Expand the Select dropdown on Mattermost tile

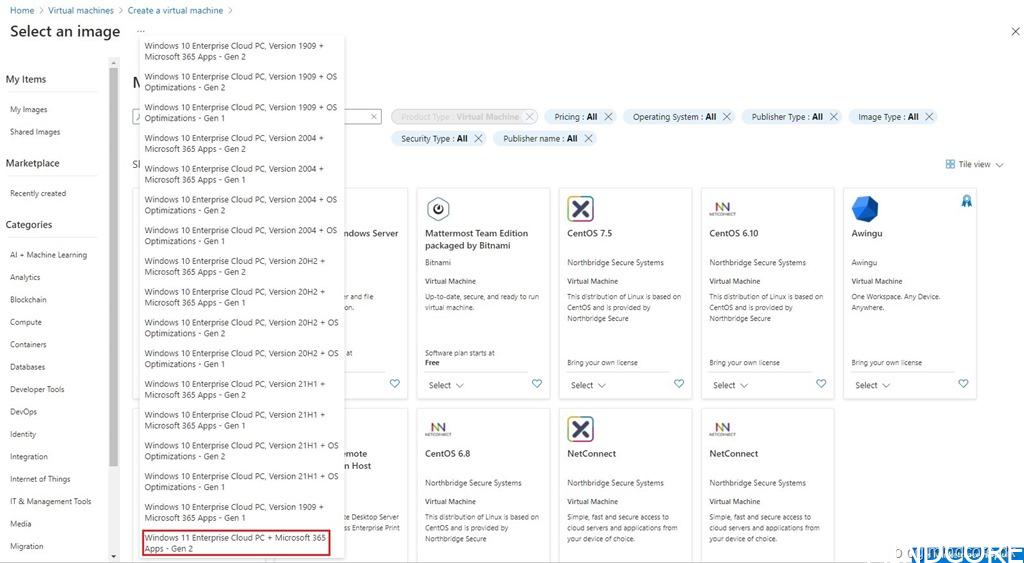(x=446, y=385)
